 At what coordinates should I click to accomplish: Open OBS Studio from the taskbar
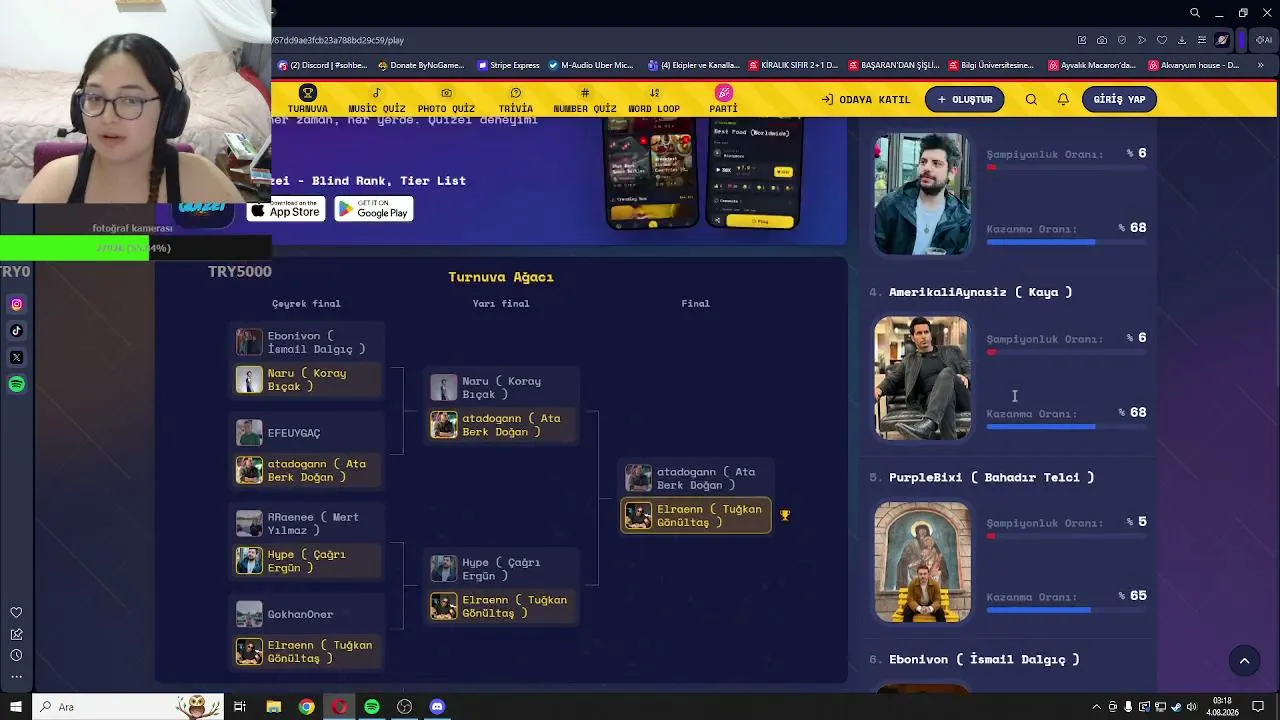click(x=404, y=707)
